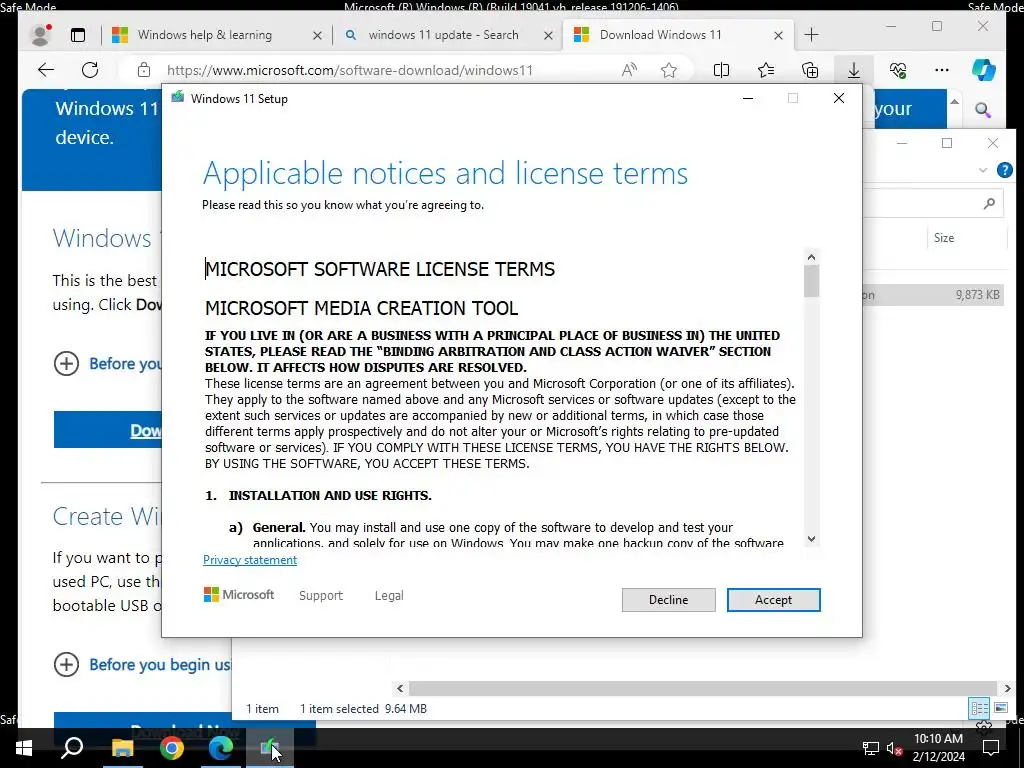1024x768 pixels.
Task: Open the muted volume tray icon
Action: click(x=894, y=748)
